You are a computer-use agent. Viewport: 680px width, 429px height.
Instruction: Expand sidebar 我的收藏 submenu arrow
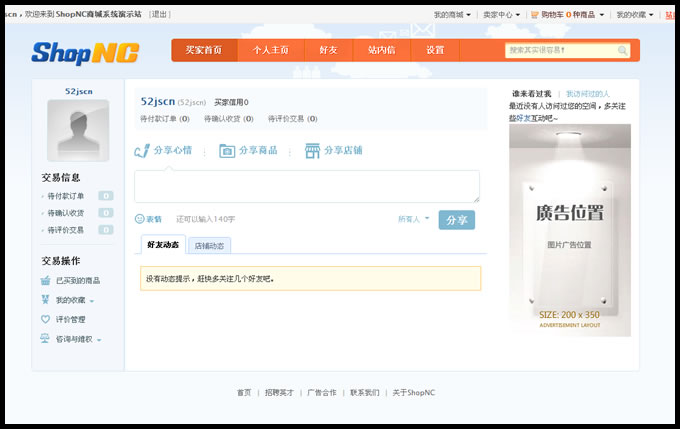coord(92,301)
